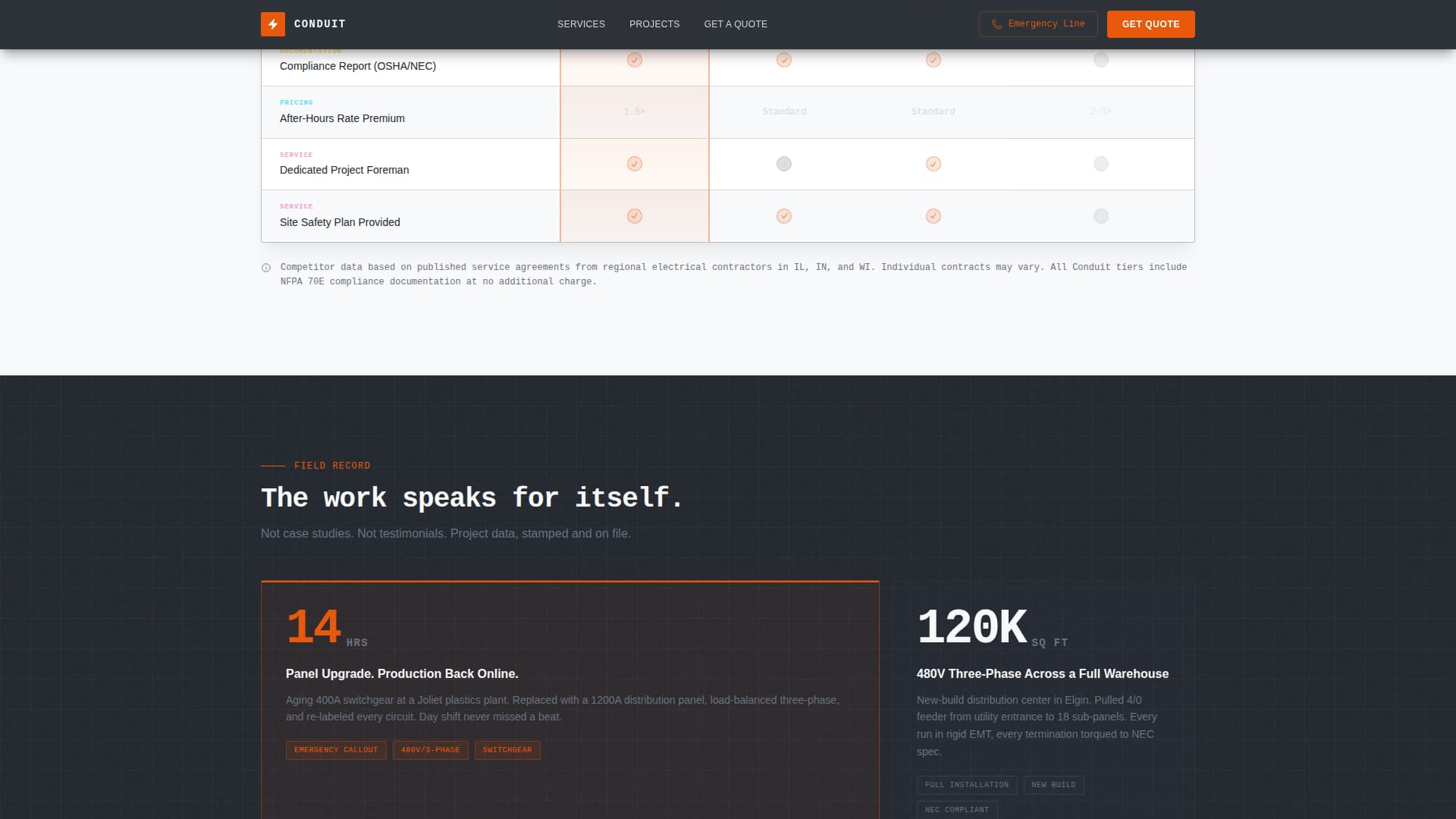Click the Dedicated Project Foreman row label
1456x819 pixels.
tap(344, 170)
